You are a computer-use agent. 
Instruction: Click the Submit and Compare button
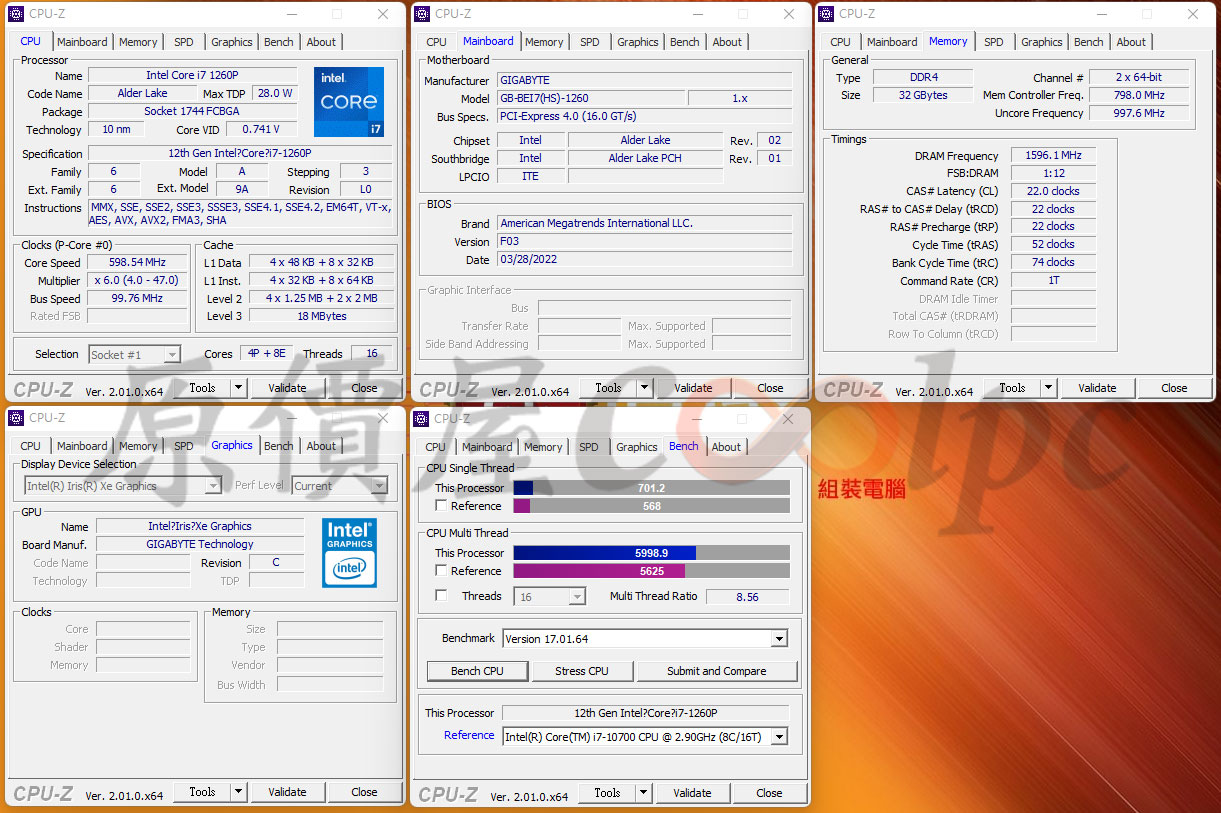pos(717,671)
